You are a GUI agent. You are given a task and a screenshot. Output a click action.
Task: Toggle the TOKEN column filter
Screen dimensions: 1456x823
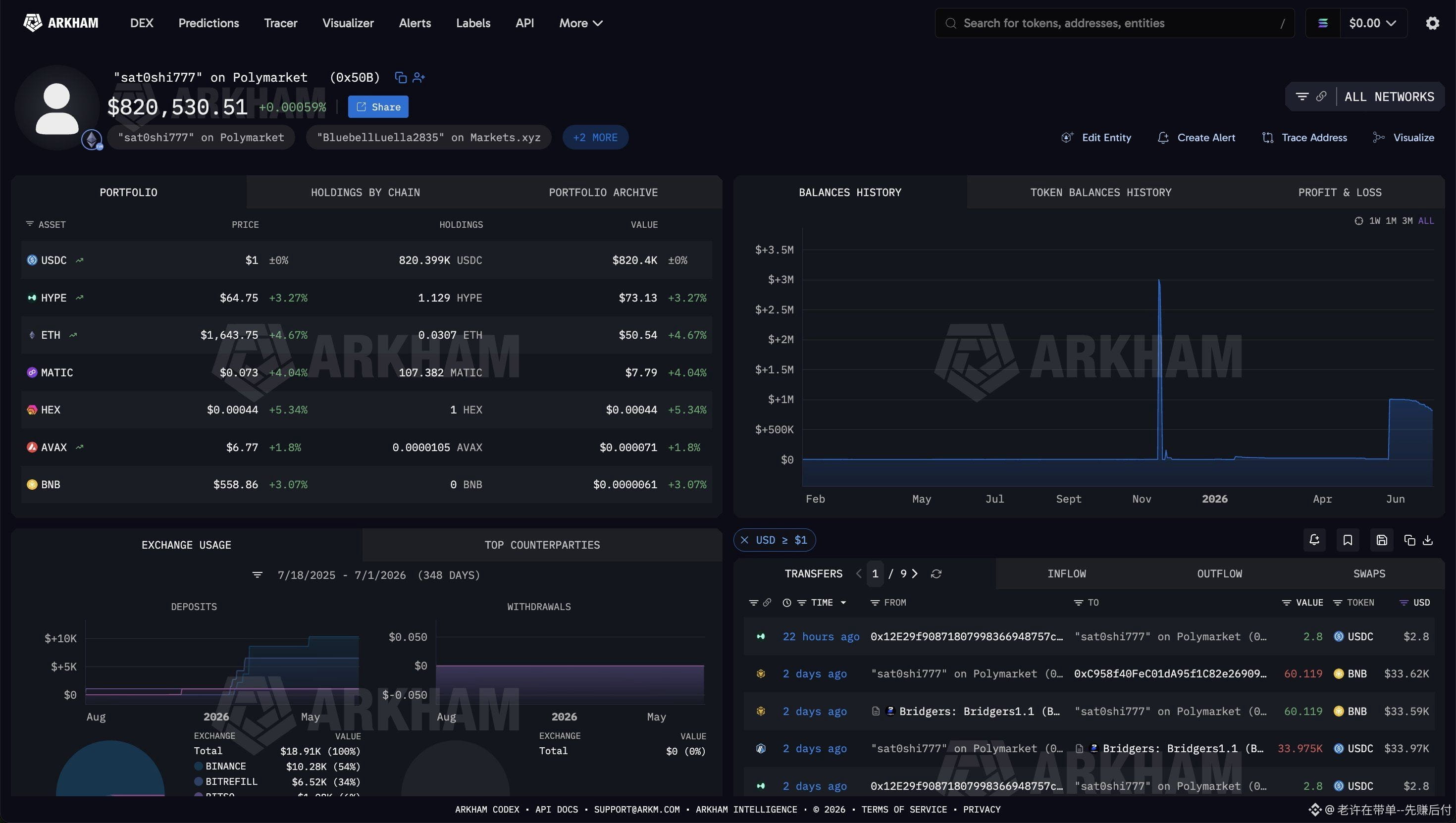pyautogui.click(x=1337, y=603)
